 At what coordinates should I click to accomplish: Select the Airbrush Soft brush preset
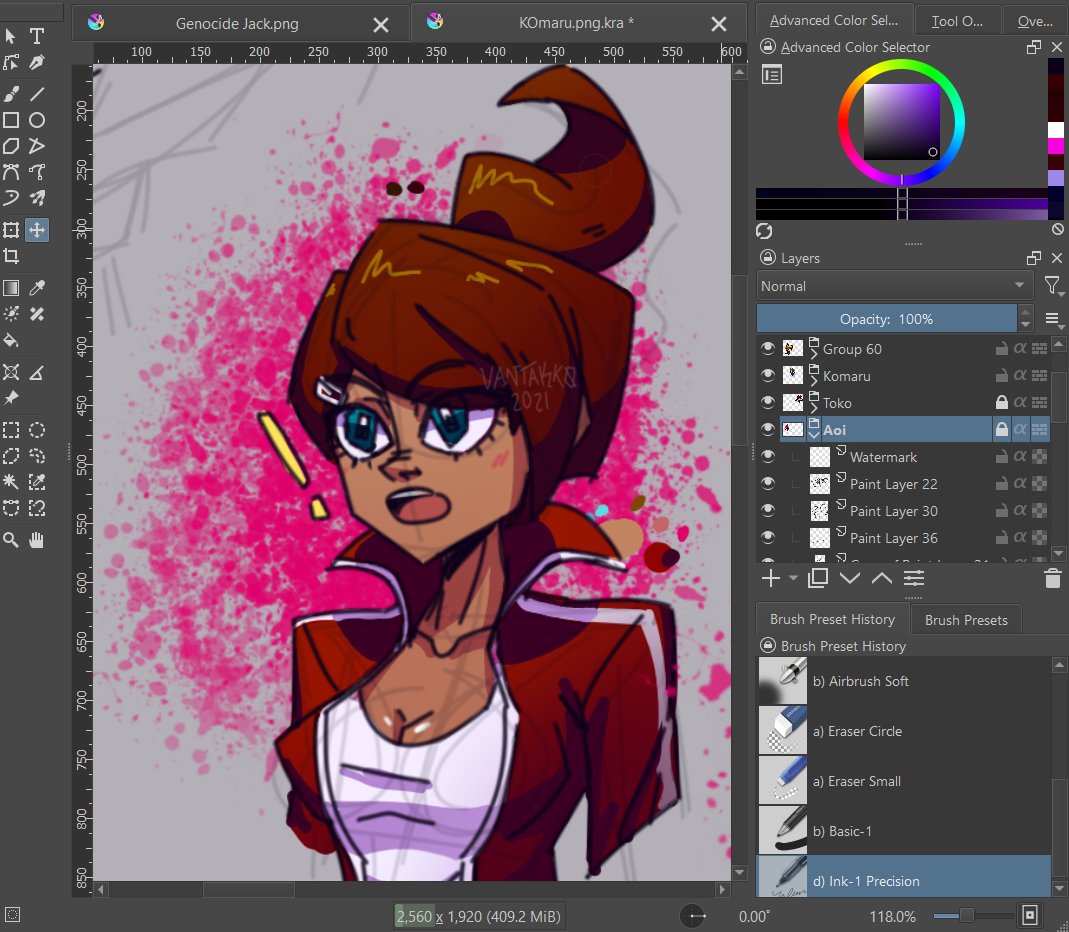point(904,680)
